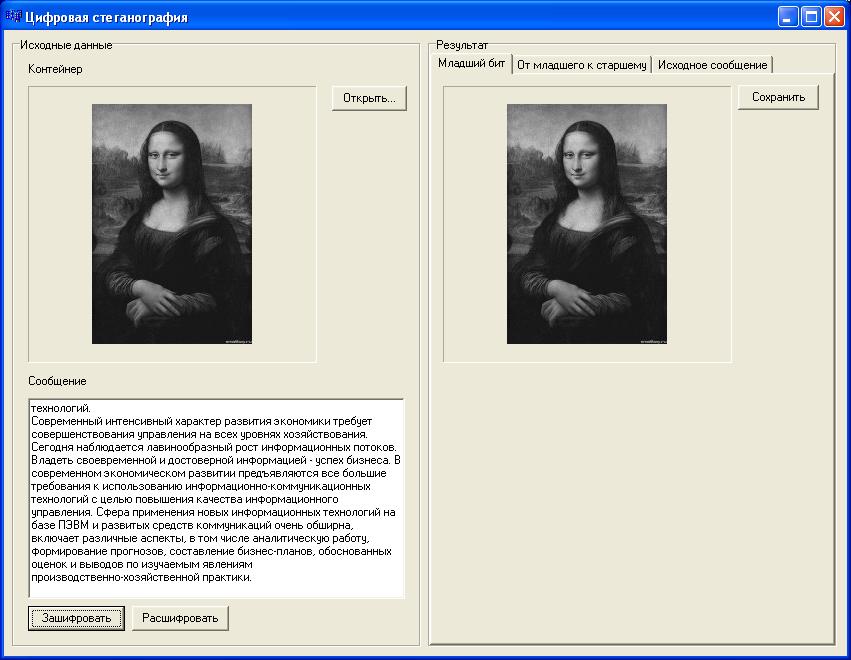Minimize the Цифровая стеганография window
Image resolution: width=851 pixels, height=660 pixels.
[788, 17]
